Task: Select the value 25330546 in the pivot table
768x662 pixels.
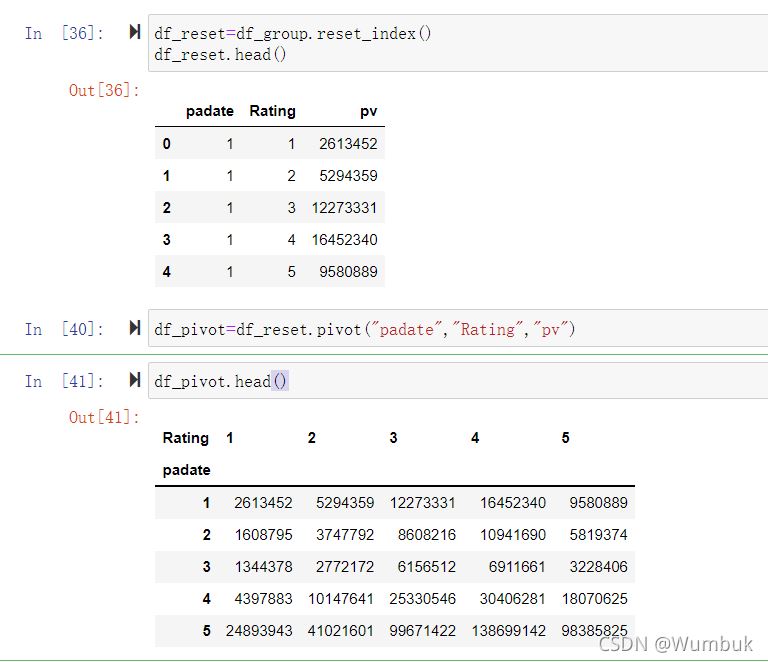Action: point(423,599)
